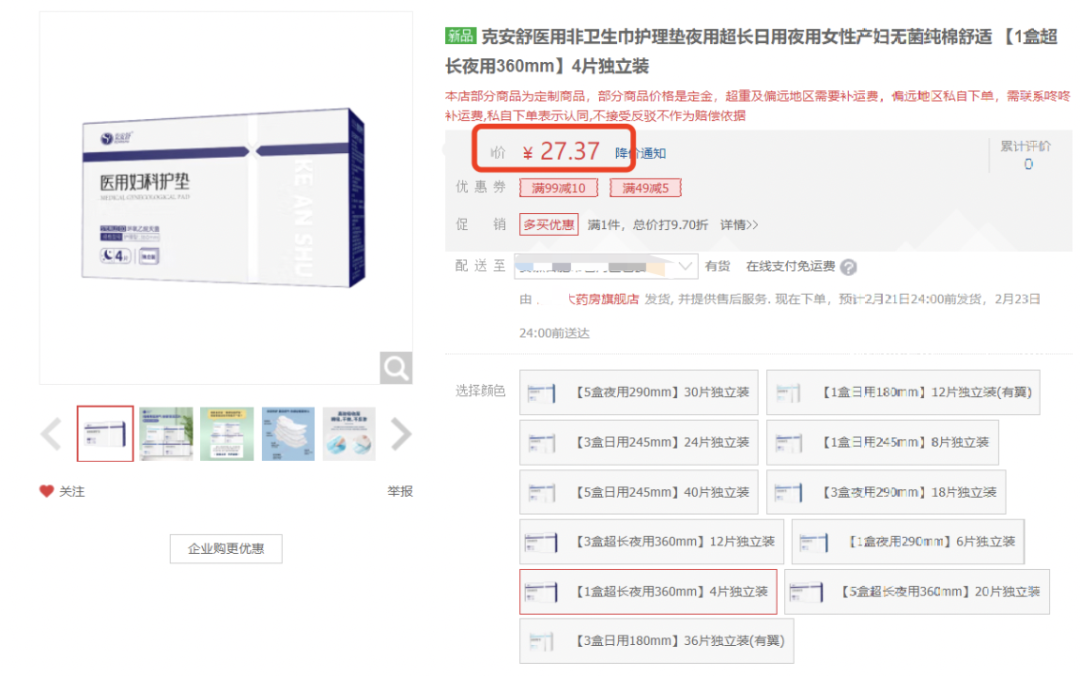Choose 【1盒日用245mm】8片独立装 option
The image size is (1080, 676).
point(882,442)
